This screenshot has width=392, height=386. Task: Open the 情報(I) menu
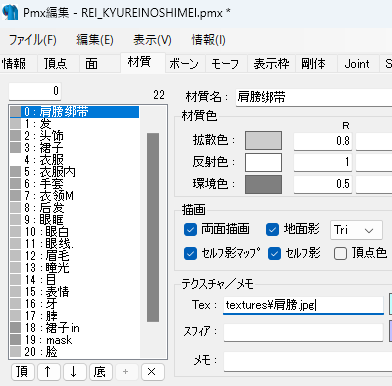208,40
